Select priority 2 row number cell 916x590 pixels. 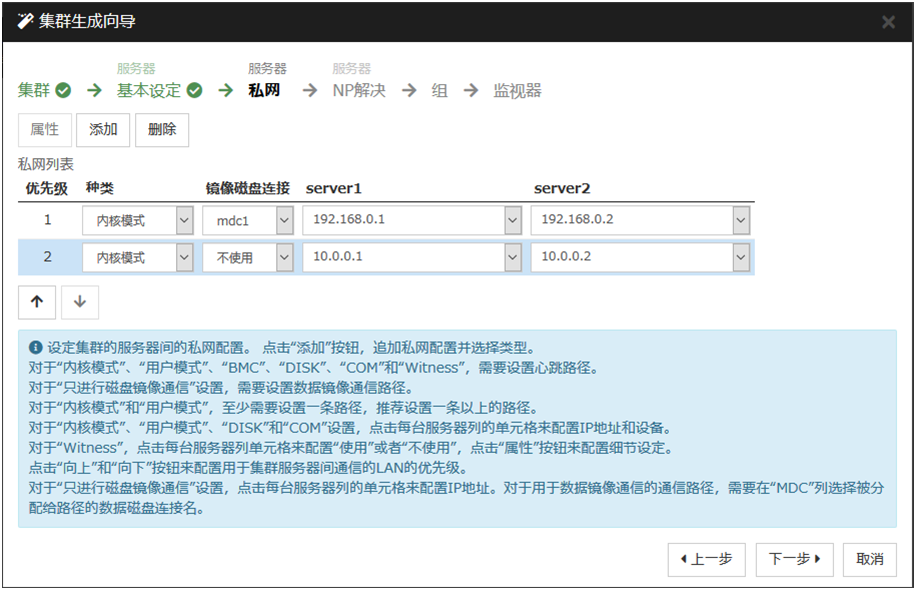coord(47,258)
